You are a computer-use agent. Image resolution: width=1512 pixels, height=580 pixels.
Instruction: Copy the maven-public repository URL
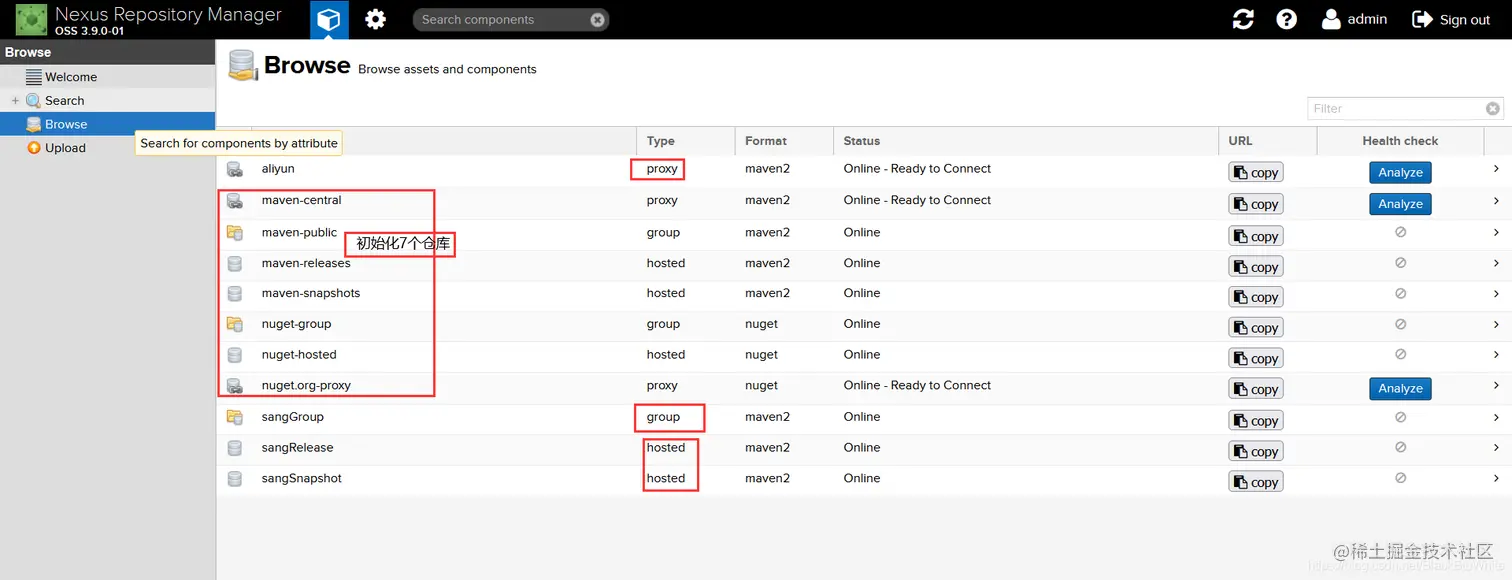(1256, 236)
